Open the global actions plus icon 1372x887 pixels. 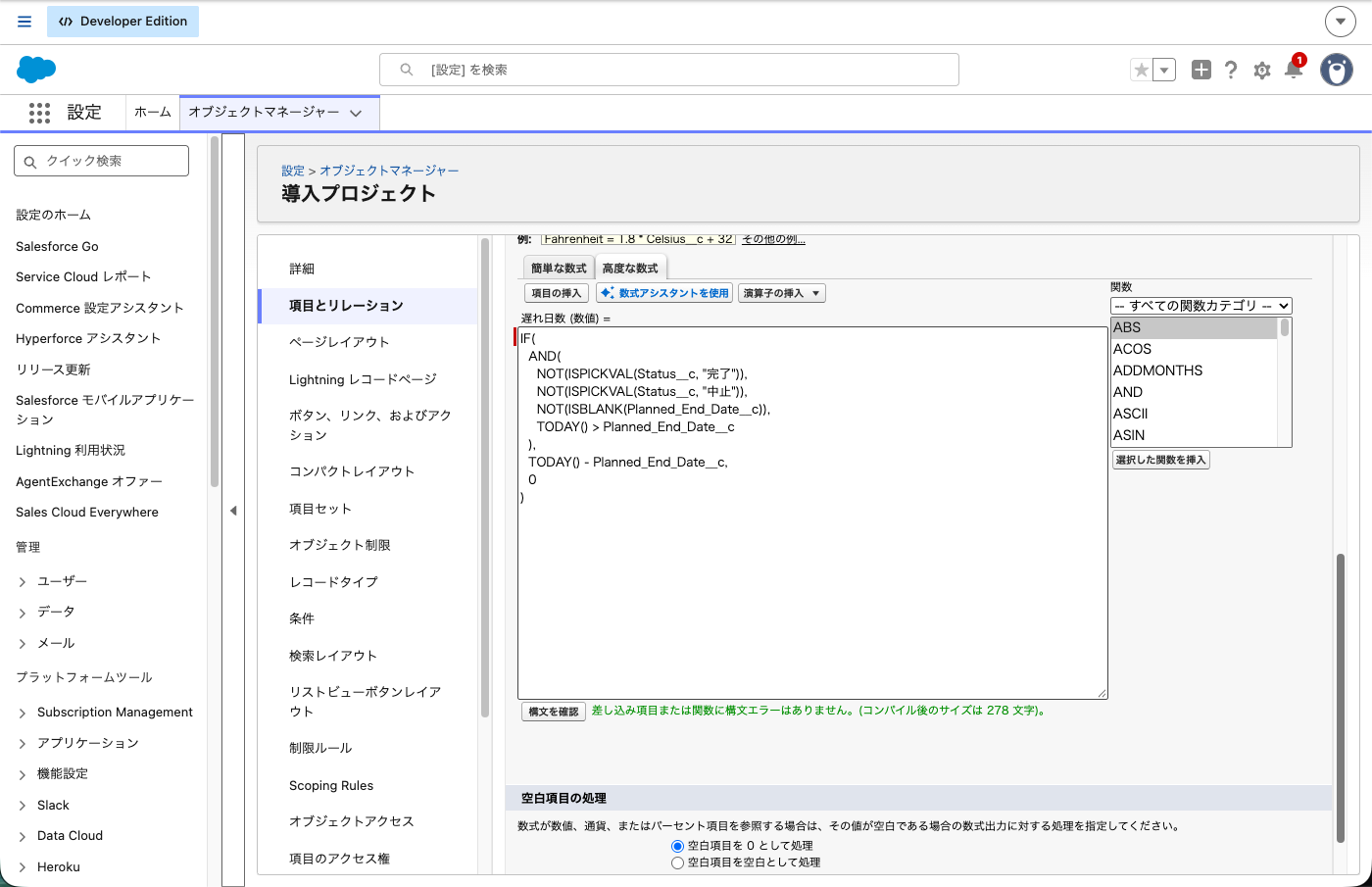1201,70
